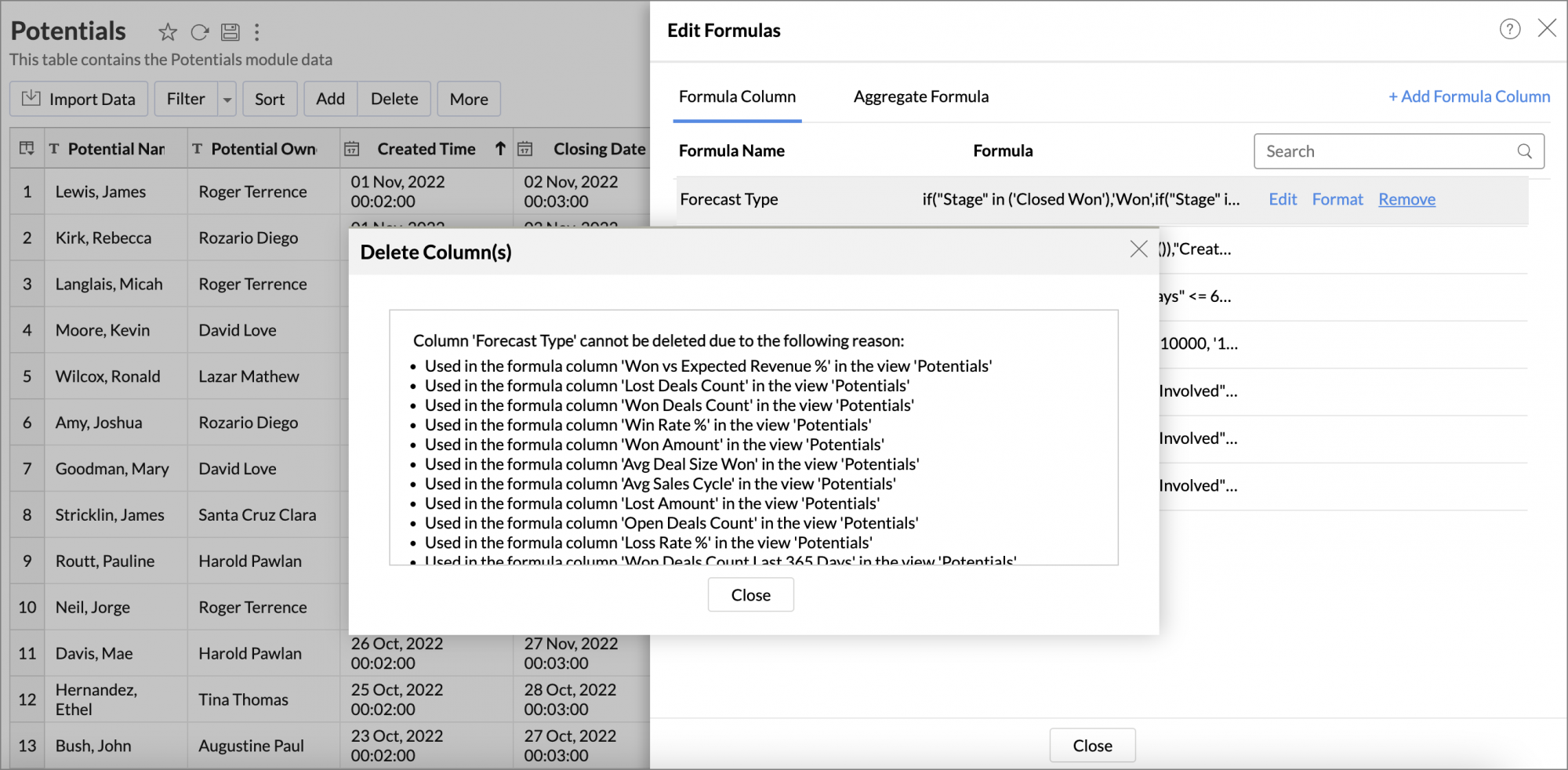Image resolution: width=1568 pixels, height=770 pixels.
Task: Open the Filter dropdown arrow
Action: pyautogui.click(x=227, y=99)
